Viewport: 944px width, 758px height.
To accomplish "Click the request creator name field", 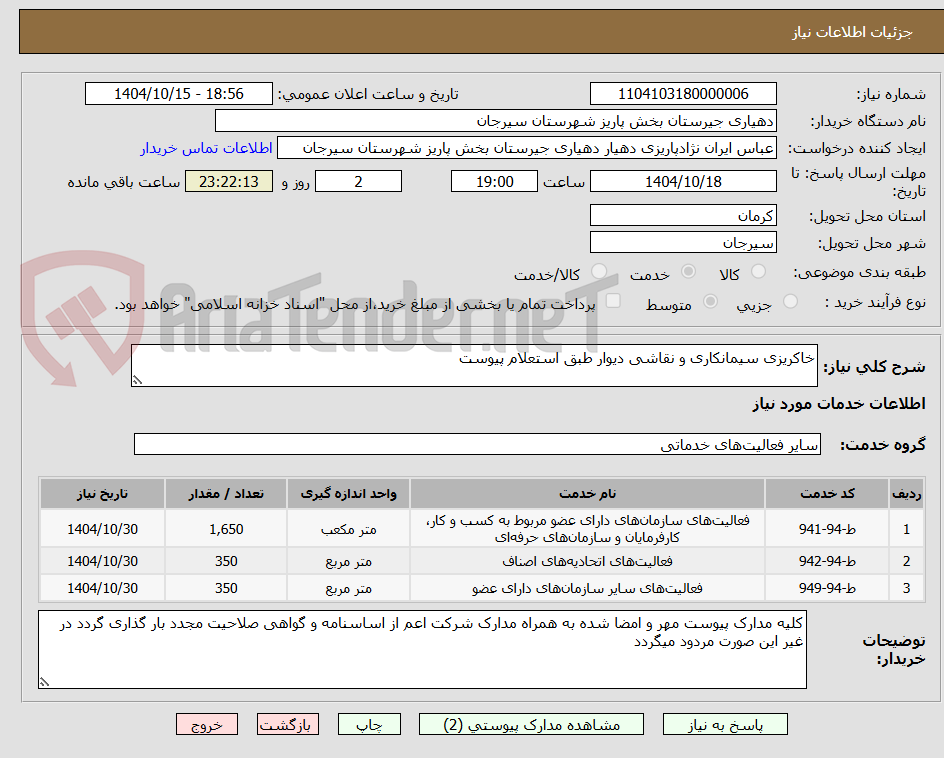I will tap(527, 148).
